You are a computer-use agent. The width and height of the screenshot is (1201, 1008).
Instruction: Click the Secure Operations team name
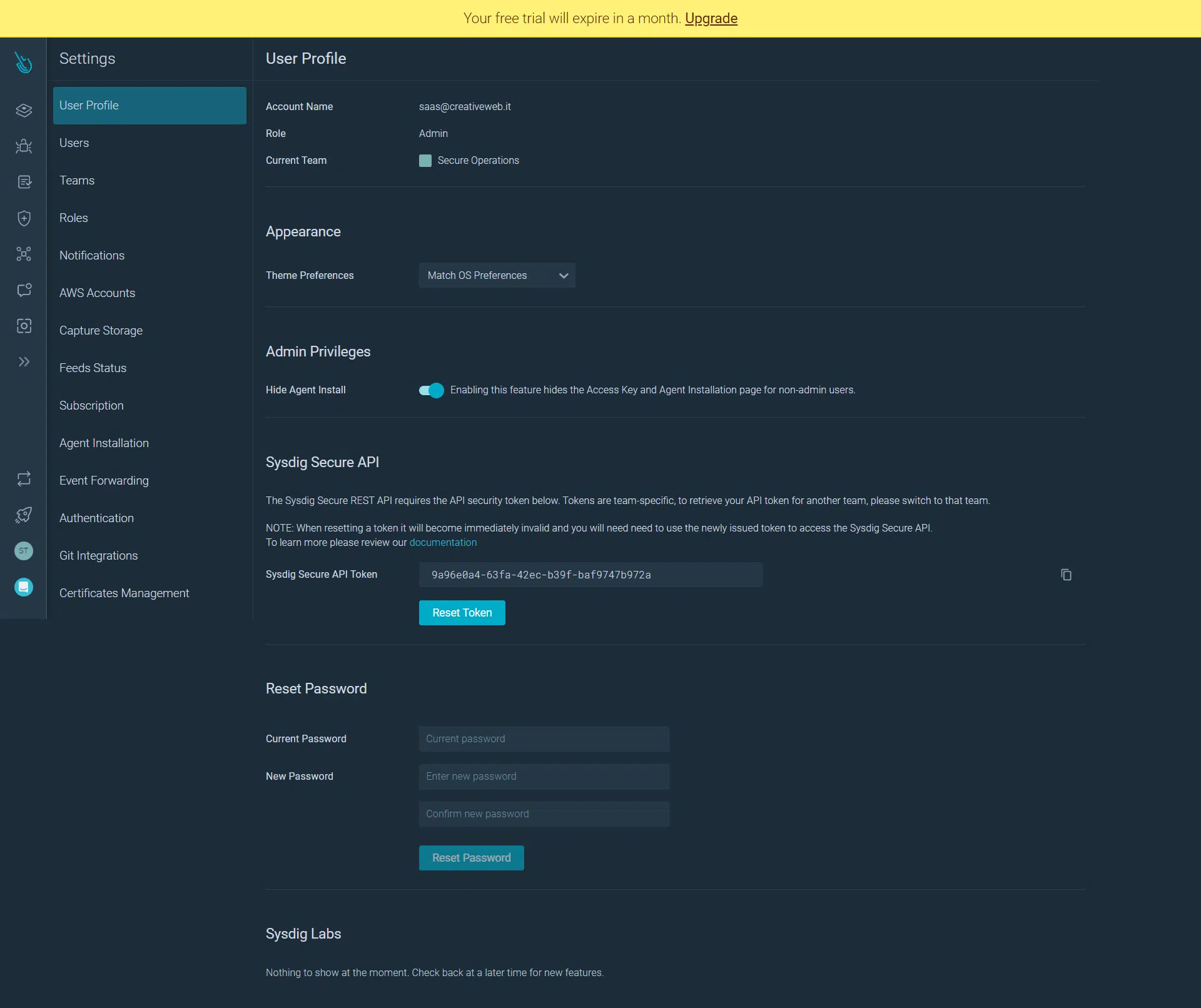(x=479, y=161)
